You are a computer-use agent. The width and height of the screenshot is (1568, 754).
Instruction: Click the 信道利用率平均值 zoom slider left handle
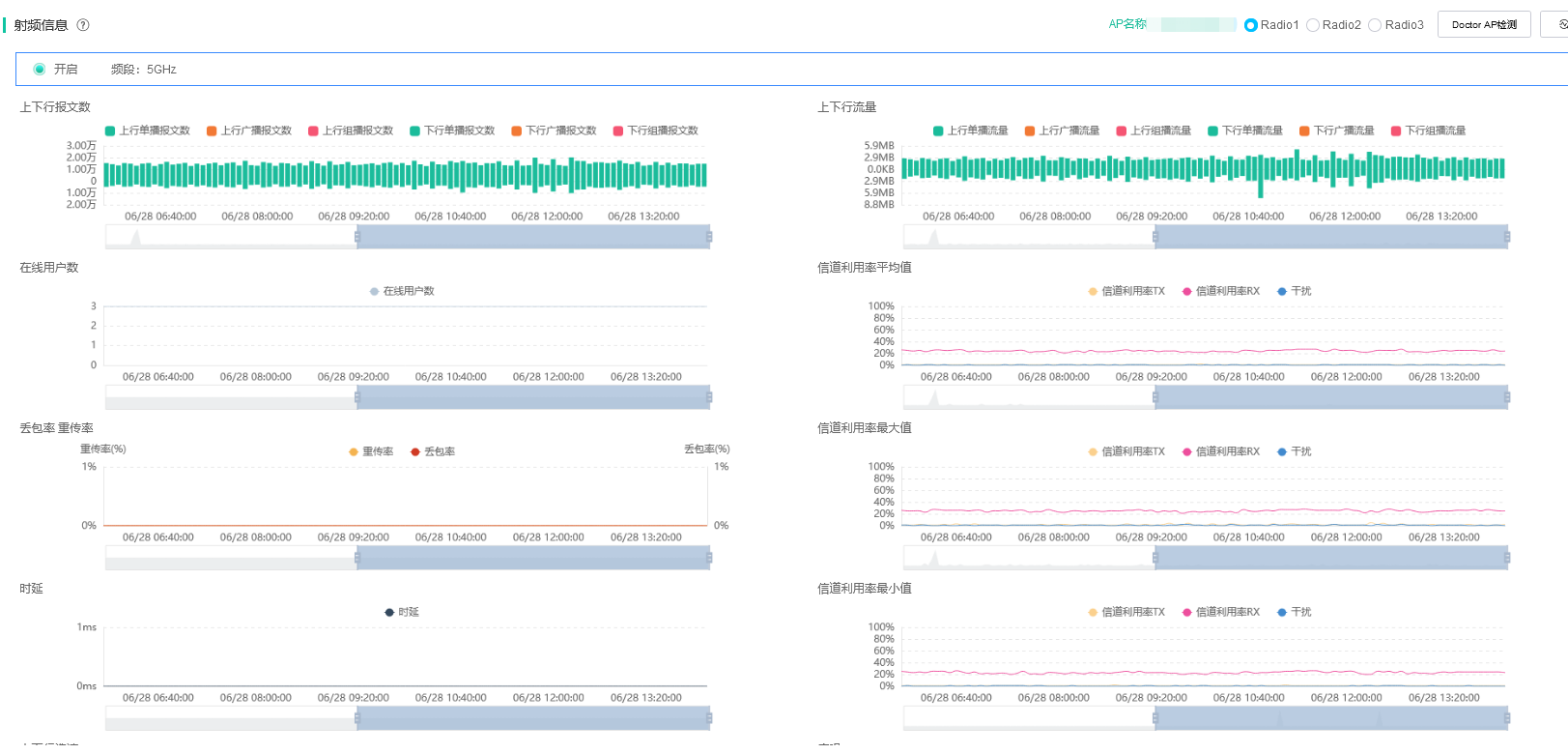pyautogui.click(x=1155, y=397)
